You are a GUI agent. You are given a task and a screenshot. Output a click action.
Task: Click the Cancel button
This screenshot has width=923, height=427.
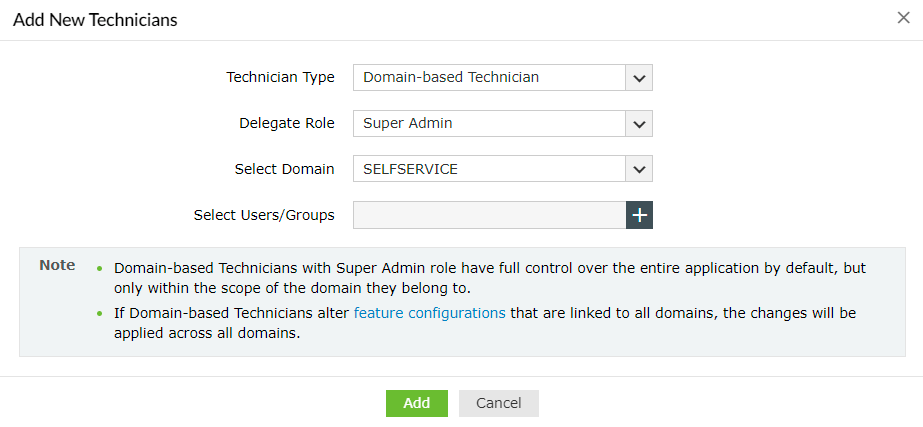click(x=498, y=403)
